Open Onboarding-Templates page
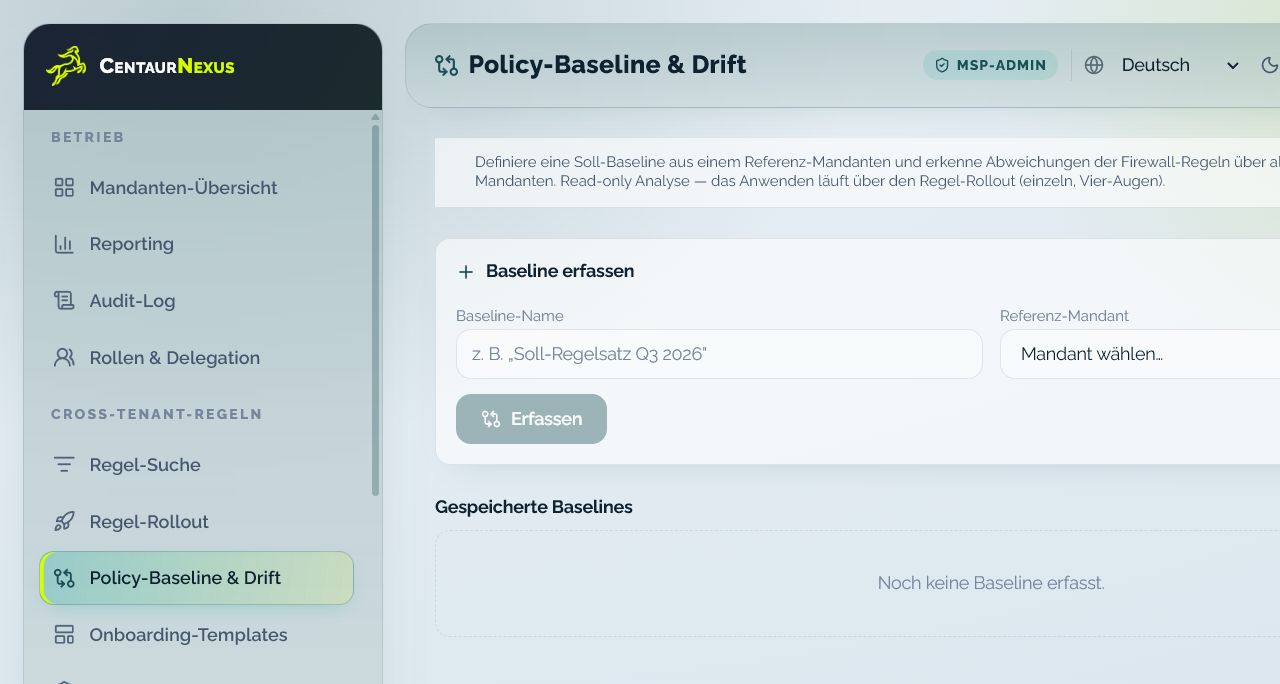The image size is (1280, 684). tap(196, 634)
